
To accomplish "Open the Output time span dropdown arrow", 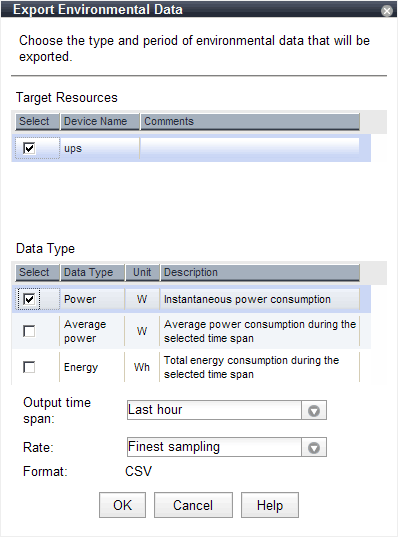I will click(x=314, y=410).
